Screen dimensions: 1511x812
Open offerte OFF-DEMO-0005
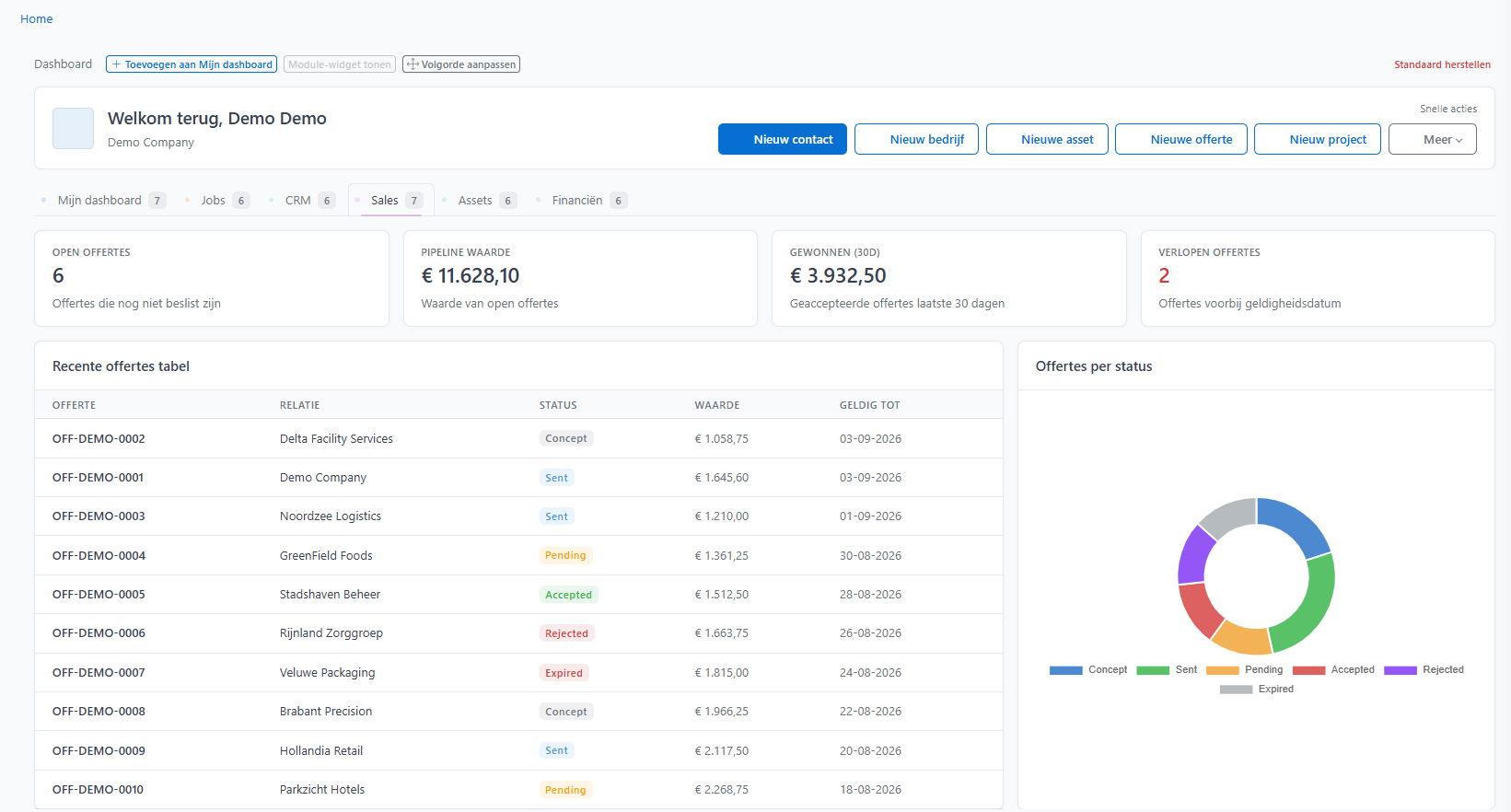click(99, 595)
